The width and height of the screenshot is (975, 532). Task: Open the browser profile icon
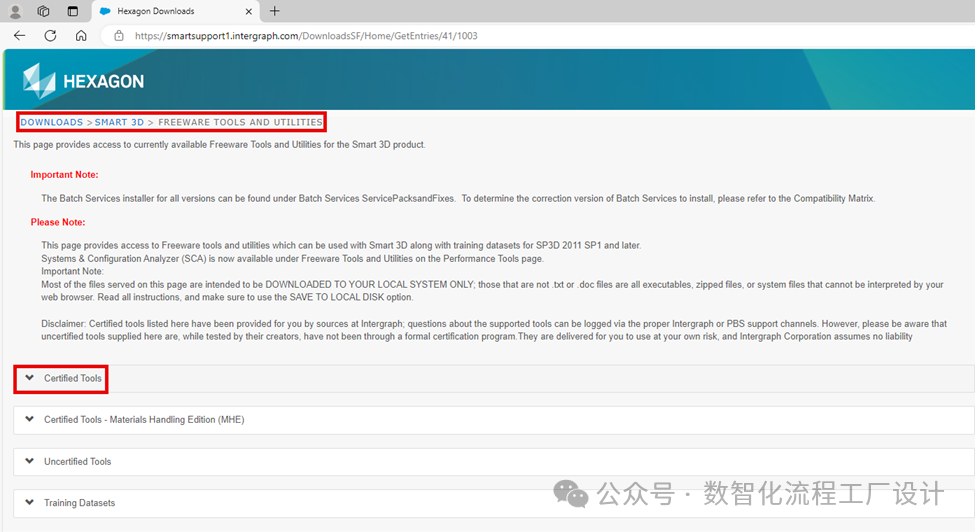[16, 11]
